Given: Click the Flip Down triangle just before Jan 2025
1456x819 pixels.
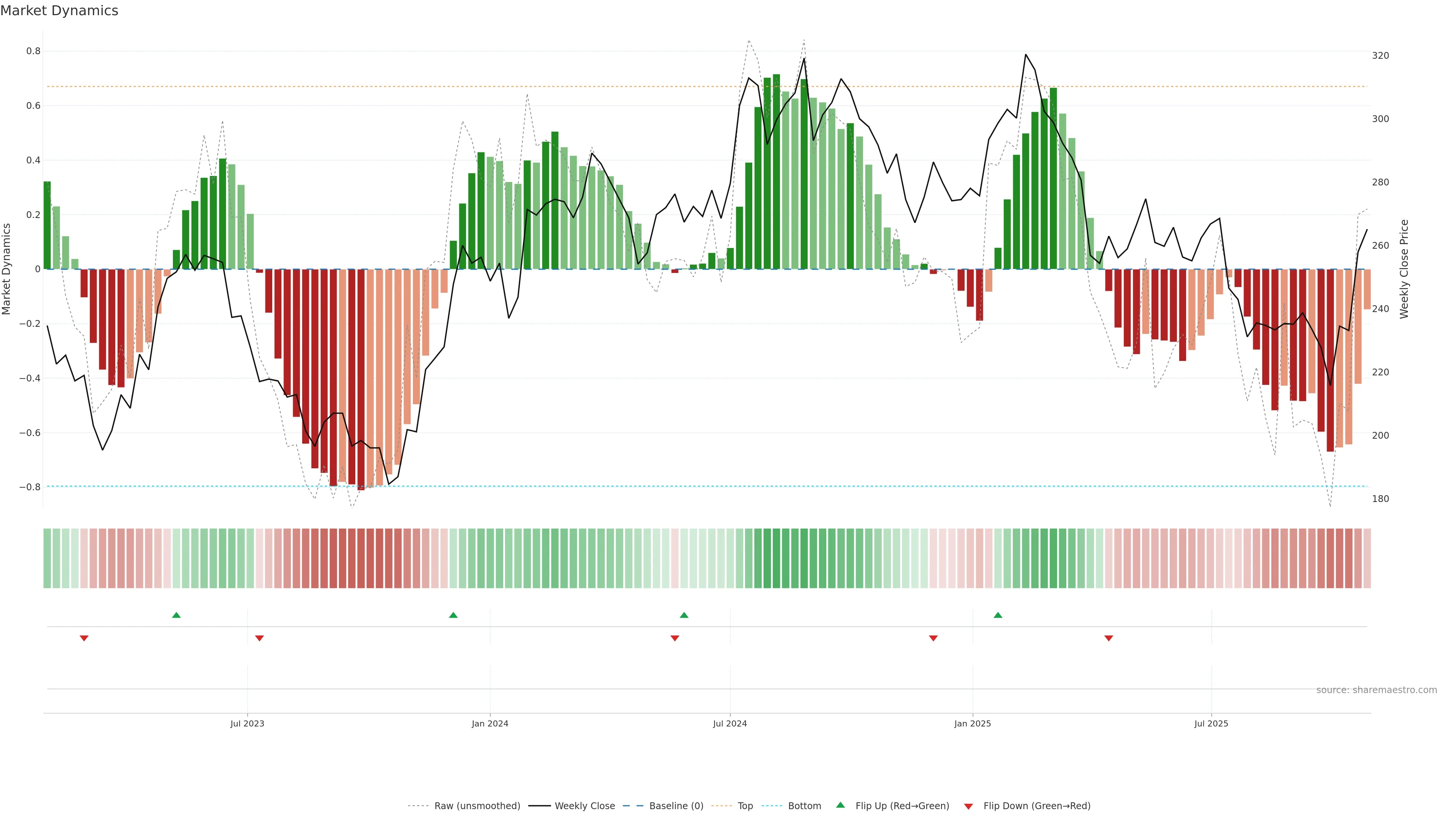Looking at the screenshot, I should tap(933, 638).
